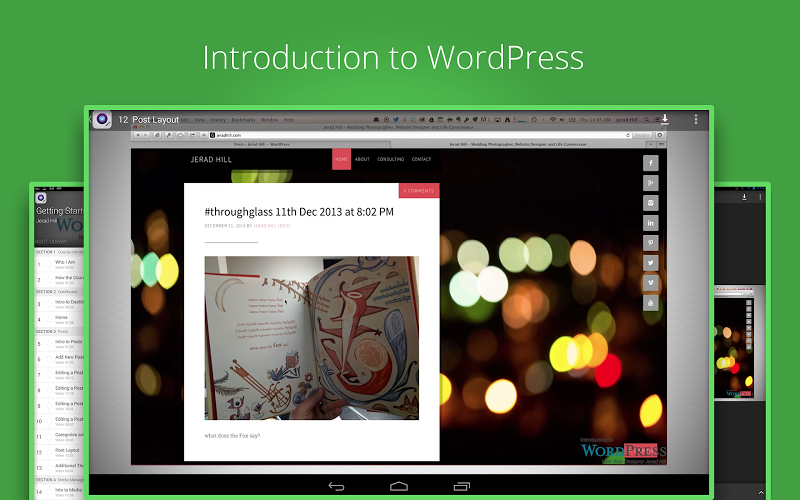Open the History menu in Mac menu bar
The image size is (800, 500).
218,120
